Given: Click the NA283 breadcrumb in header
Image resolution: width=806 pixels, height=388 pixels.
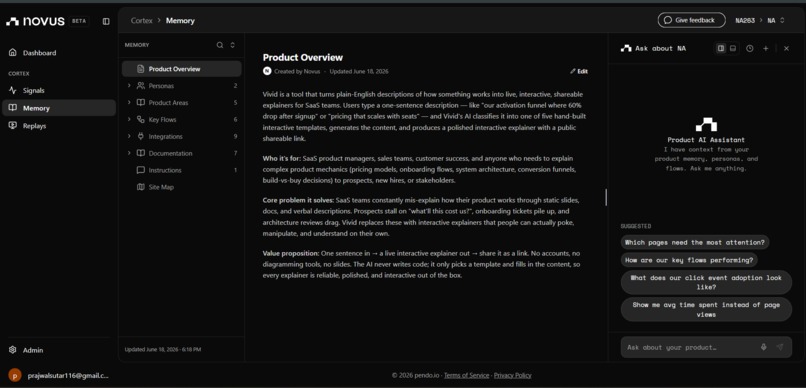Looking at the screenshot, I should tap(745, 21).
